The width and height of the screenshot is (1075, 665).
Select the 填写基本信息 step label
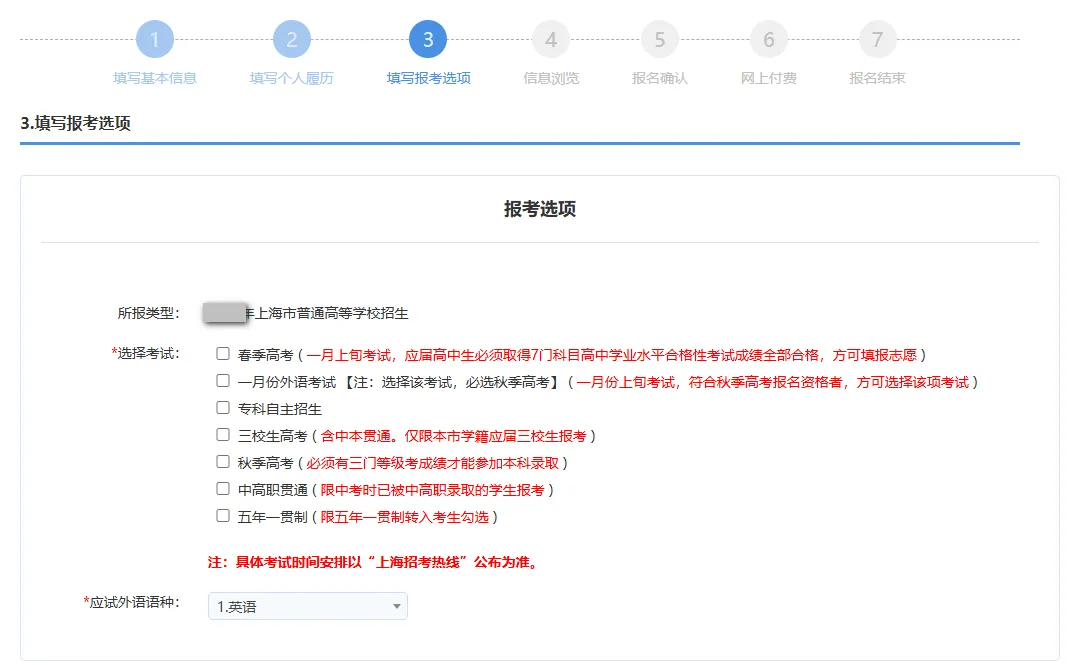[x=154, y=78]
